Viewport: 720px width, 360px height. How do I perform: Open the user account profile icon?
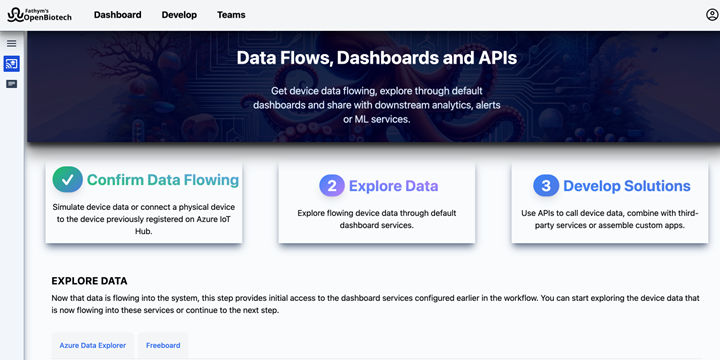pyautogui.click(x=712, y=15)
